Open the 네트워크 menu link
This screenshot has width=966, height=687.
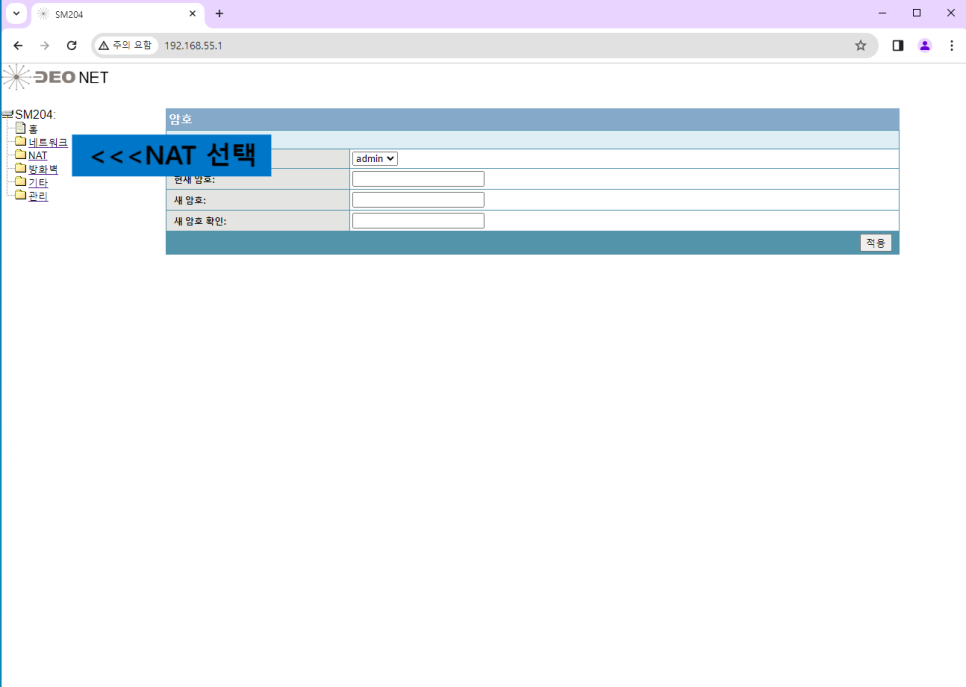pos(48,142)
